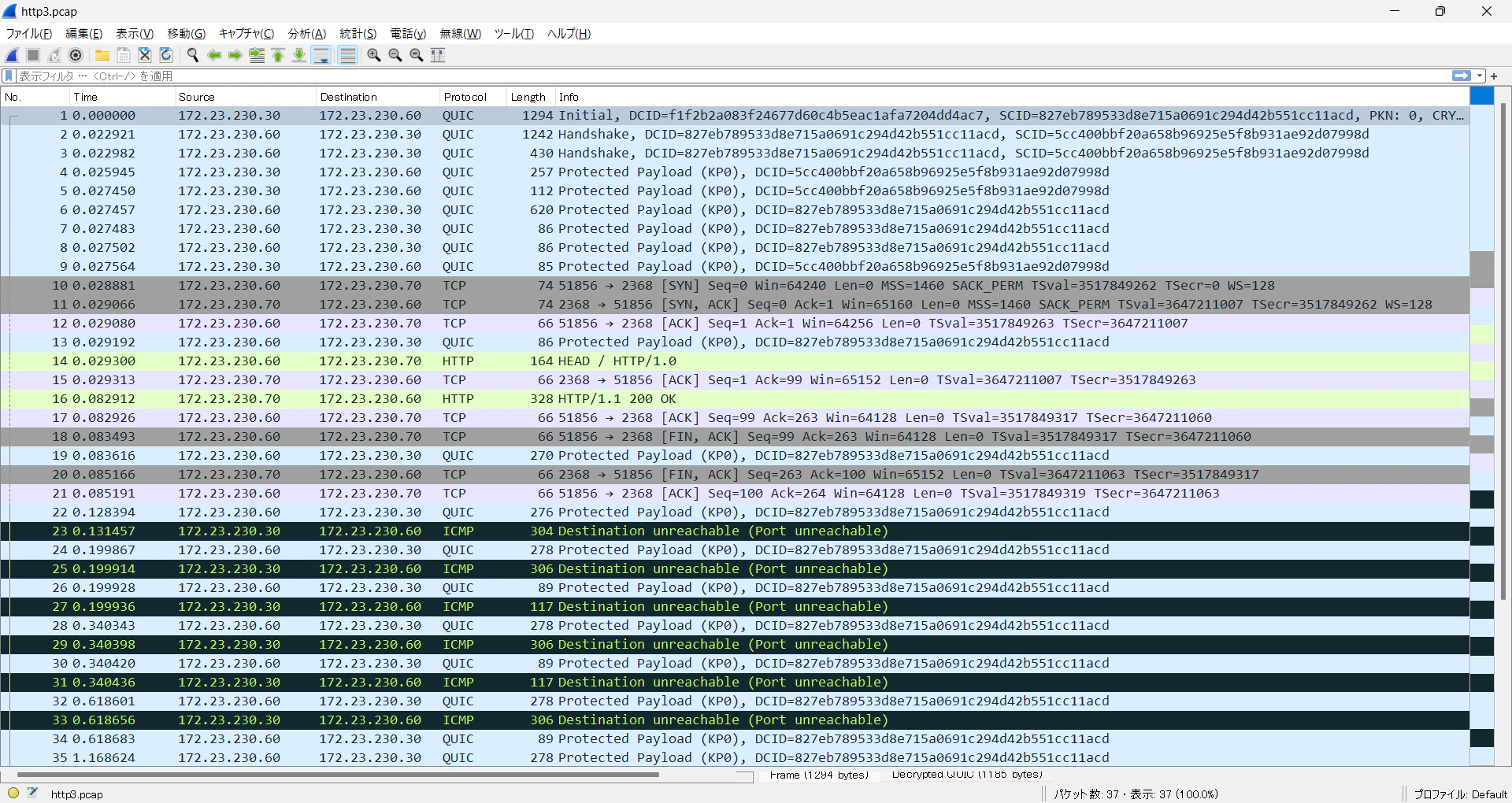Add a filter button with plus

1494,76
